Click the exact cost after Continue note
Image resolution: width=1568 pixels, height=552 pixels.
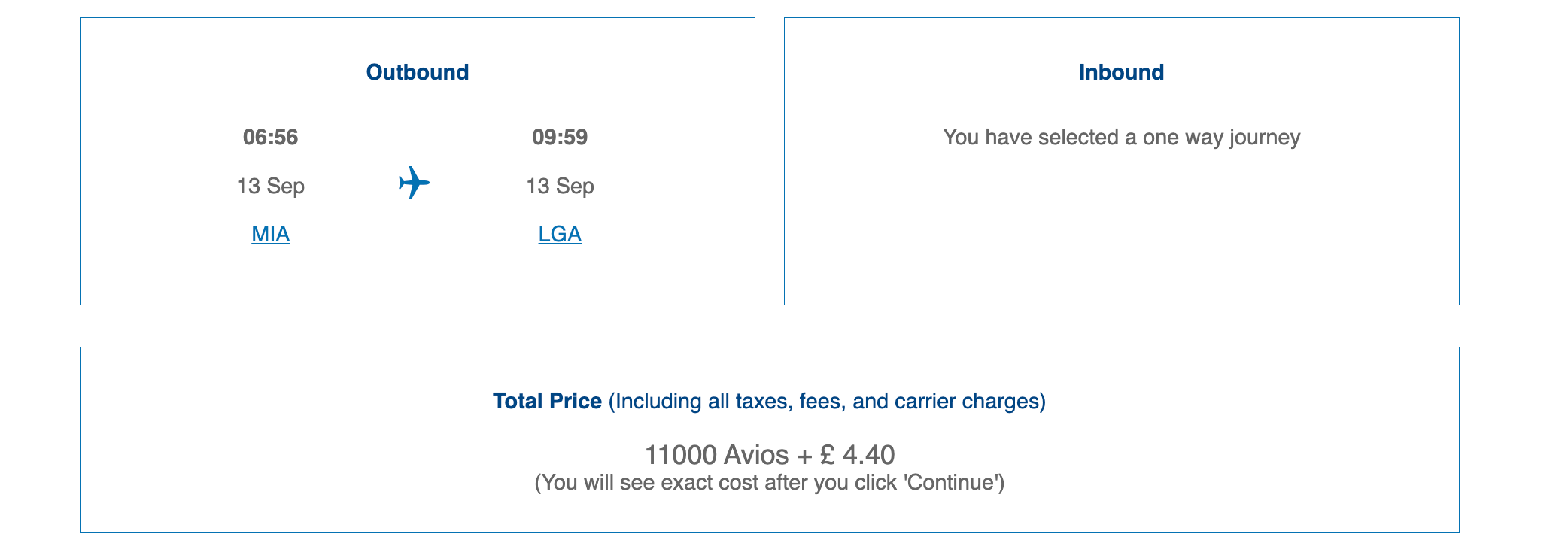coord(769,482)
